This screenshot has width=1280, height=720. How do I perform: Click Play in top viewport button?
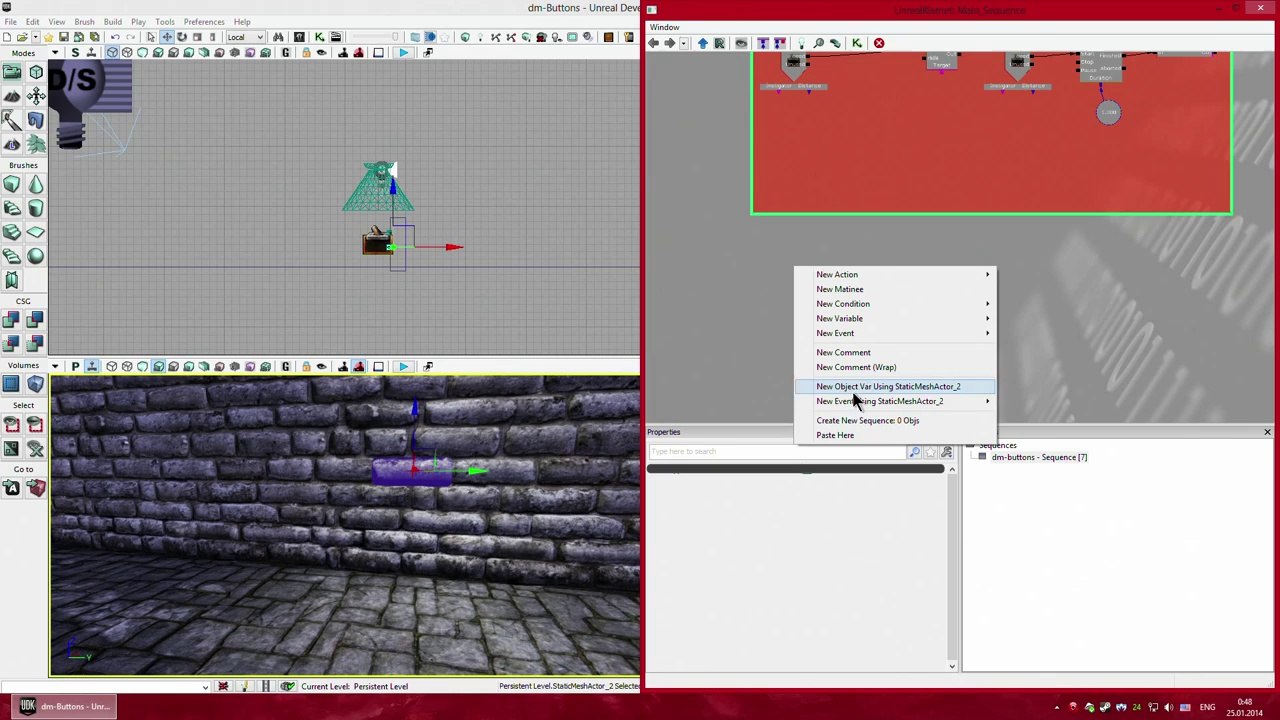(x=403, y=53)
